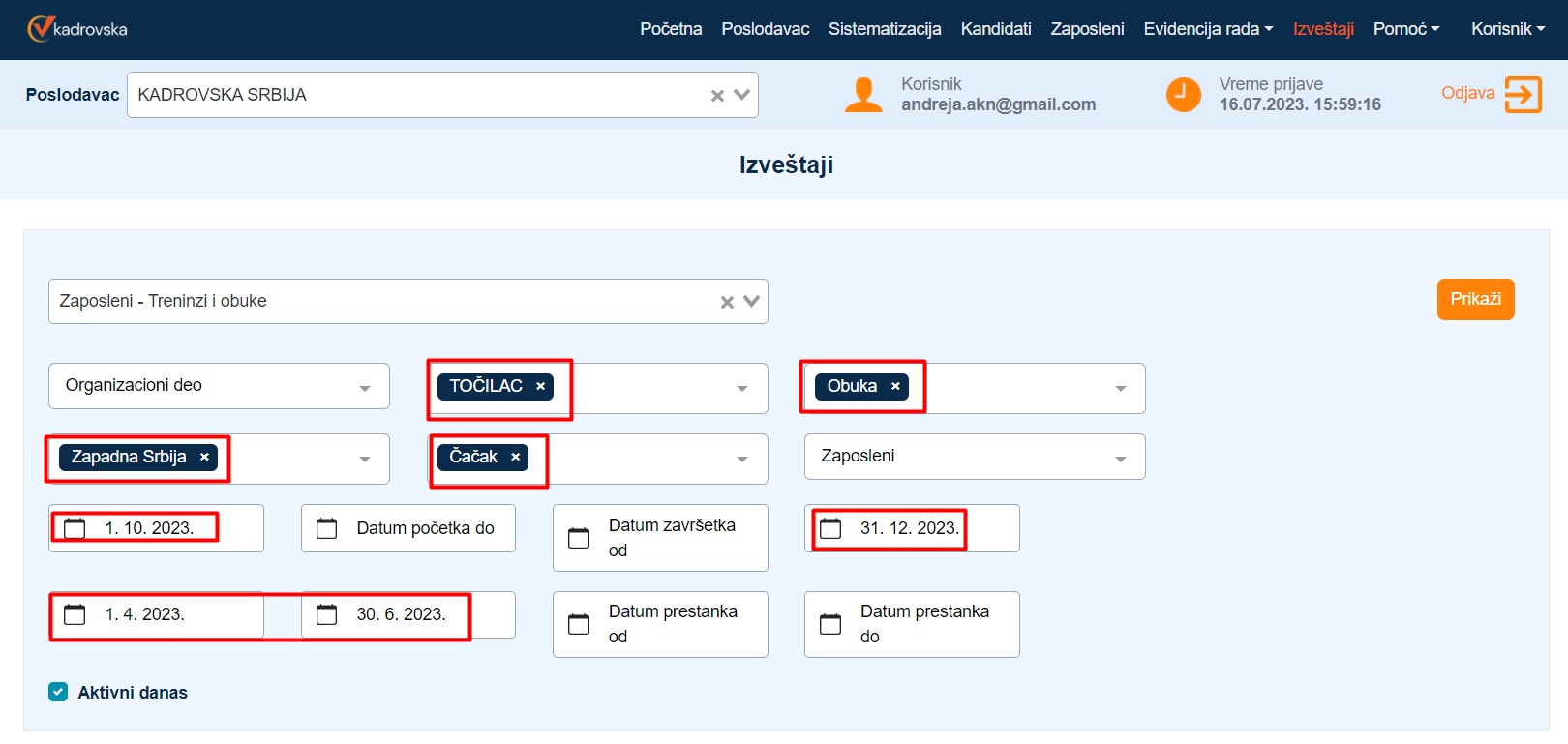Remove the Čačak tag

(x=516, y=457)
